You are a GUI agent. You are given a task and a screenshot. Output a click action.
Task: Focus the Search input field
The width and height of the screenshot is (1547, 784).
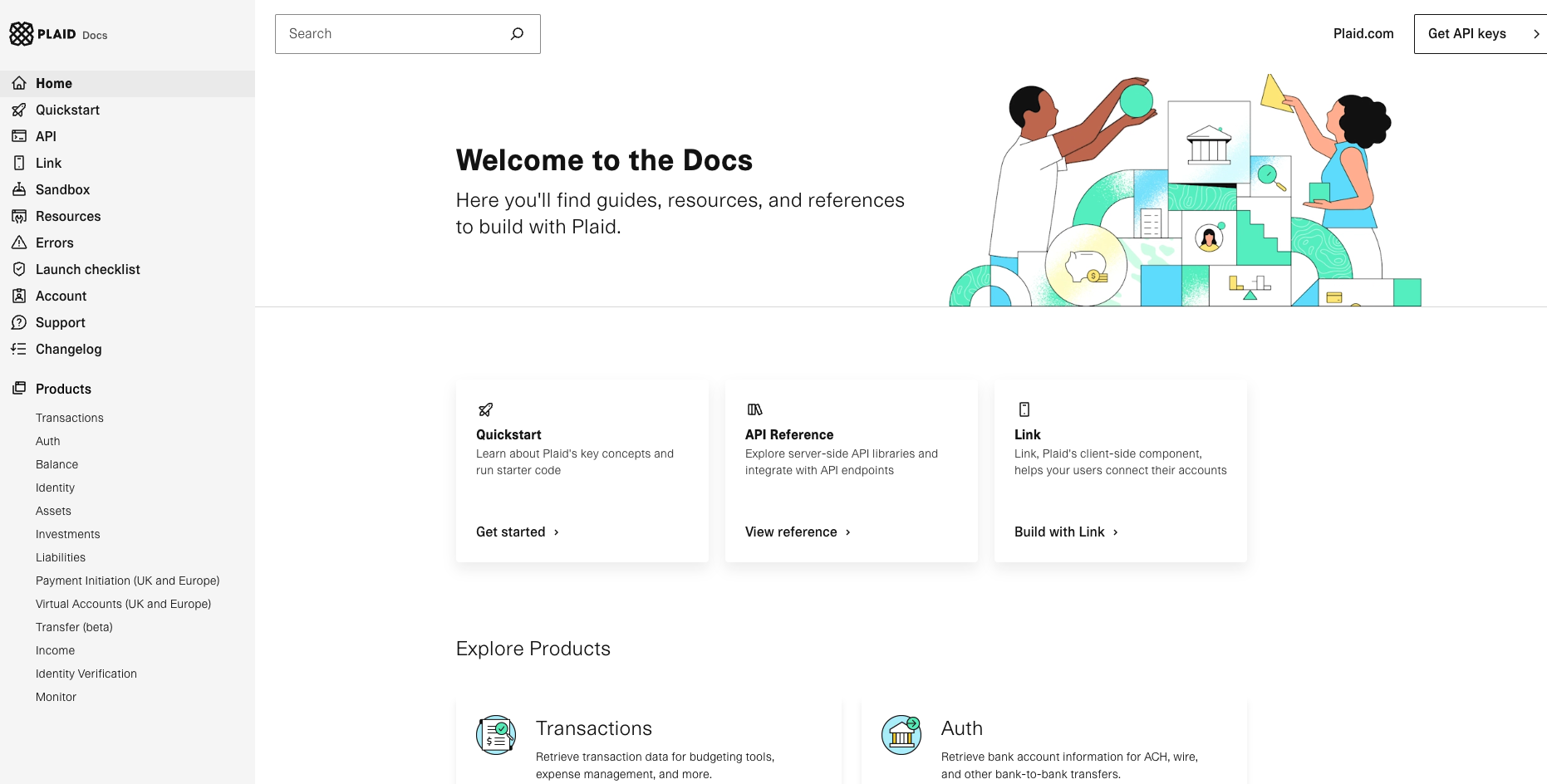pyautogui.click(x=390, y=34)
